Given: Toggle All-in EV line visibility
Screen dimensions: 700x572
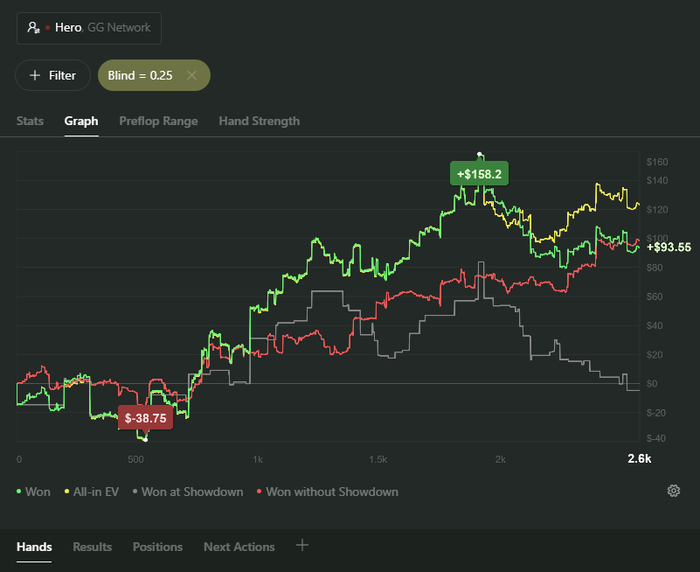Looking at the screenshot, I should pos(96,492).
